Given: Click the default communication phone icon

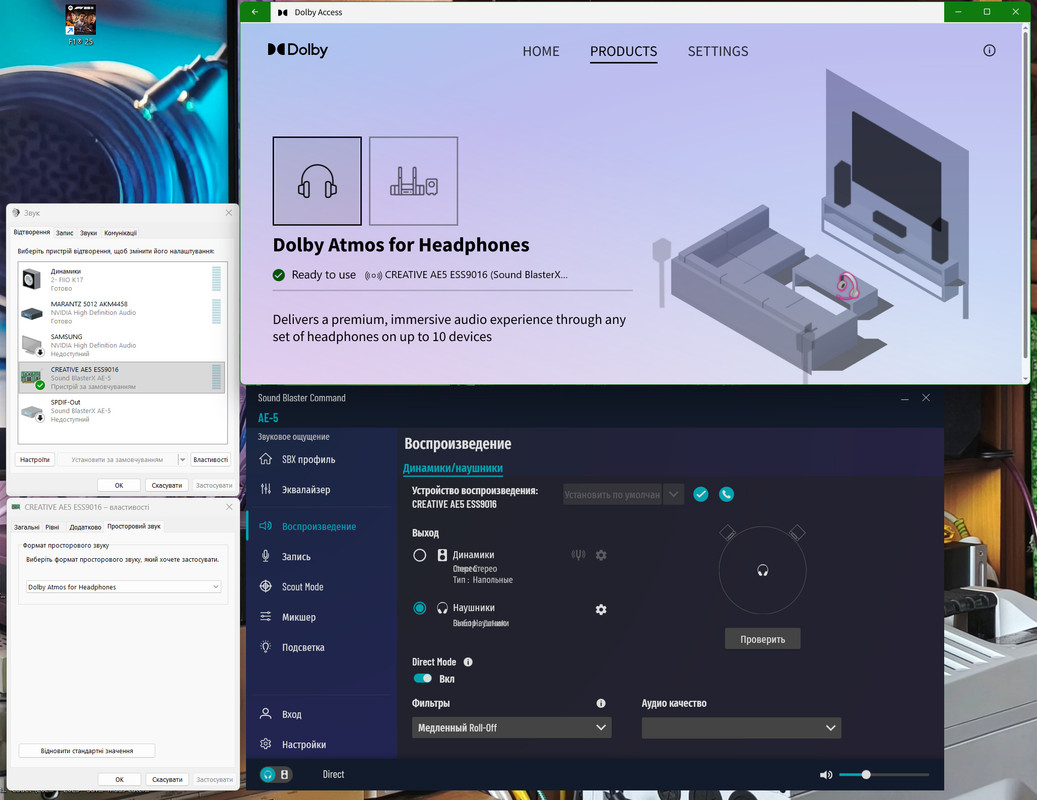Looking at the screenshot, I should pos(726,494).
